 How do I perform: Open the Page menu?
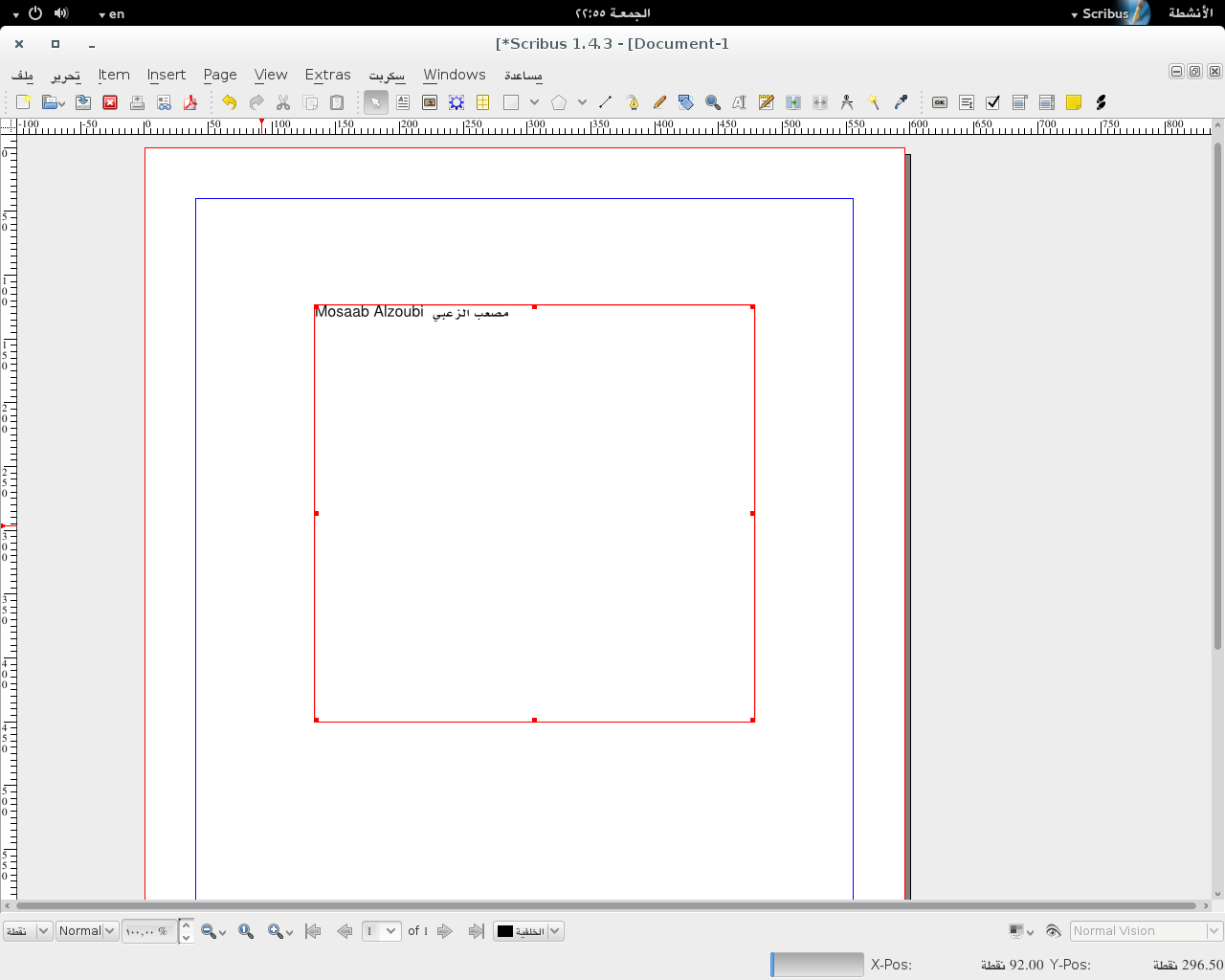220,75
